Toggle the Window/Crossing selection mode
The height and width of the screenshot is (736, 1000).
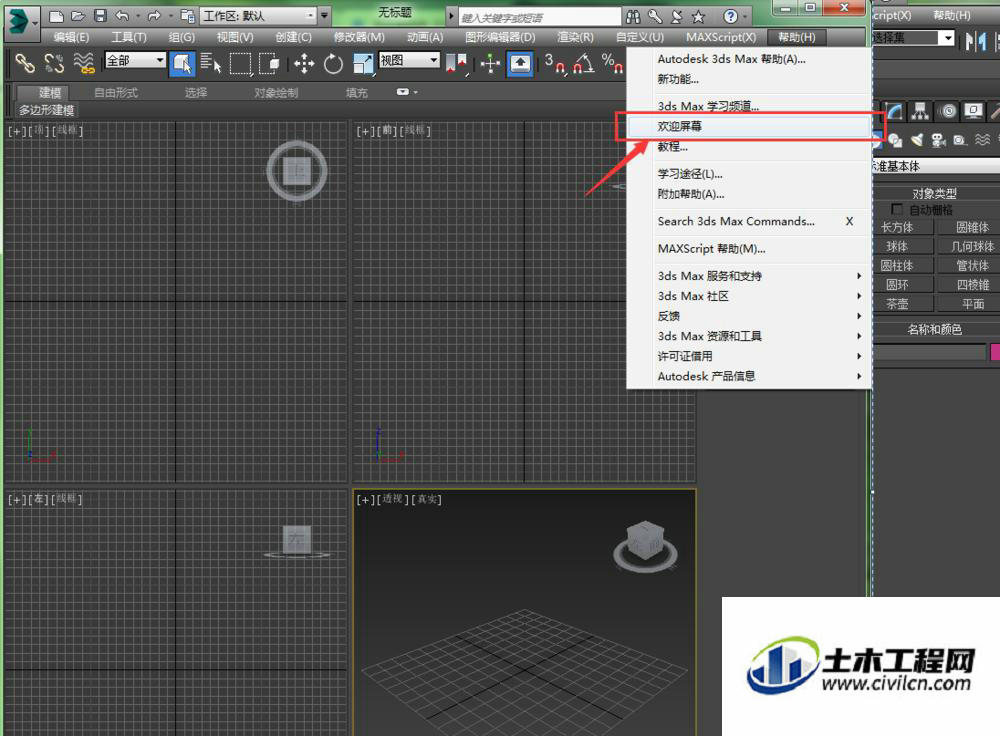[x=269, y=63]
